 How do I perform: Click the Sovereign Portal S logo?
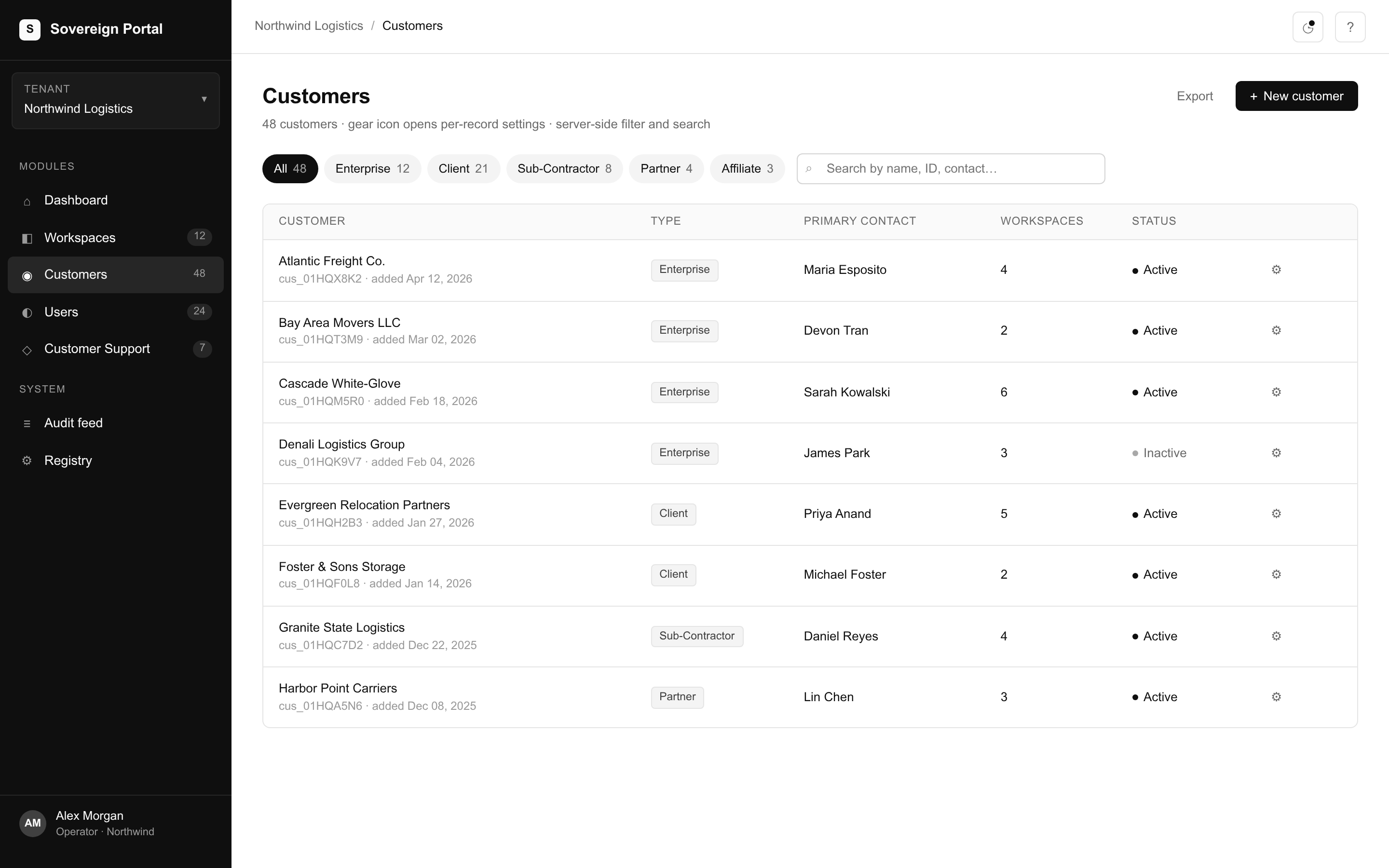[x=30, y=29]
